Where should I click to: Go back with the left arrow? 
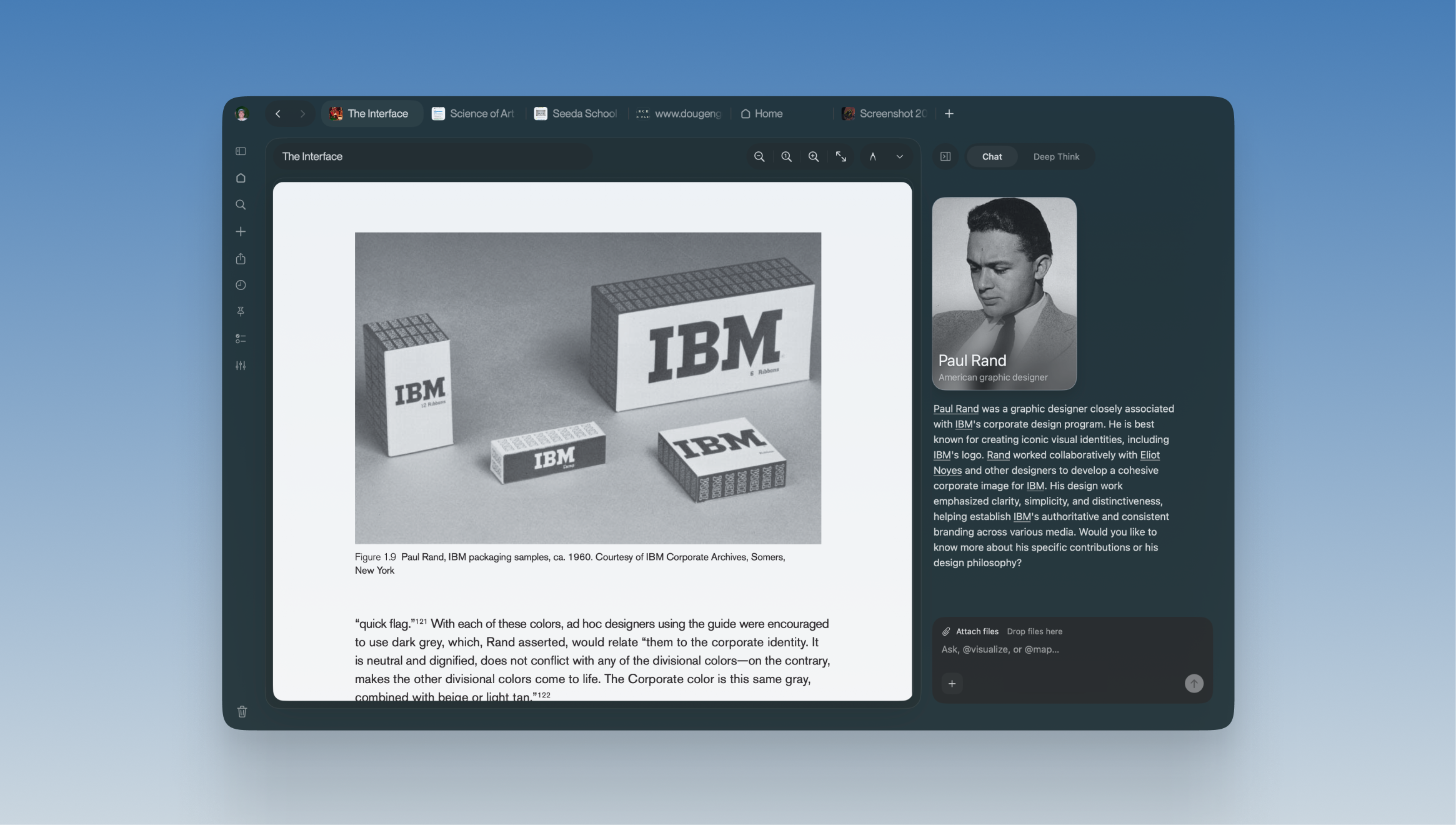[278, 114]
